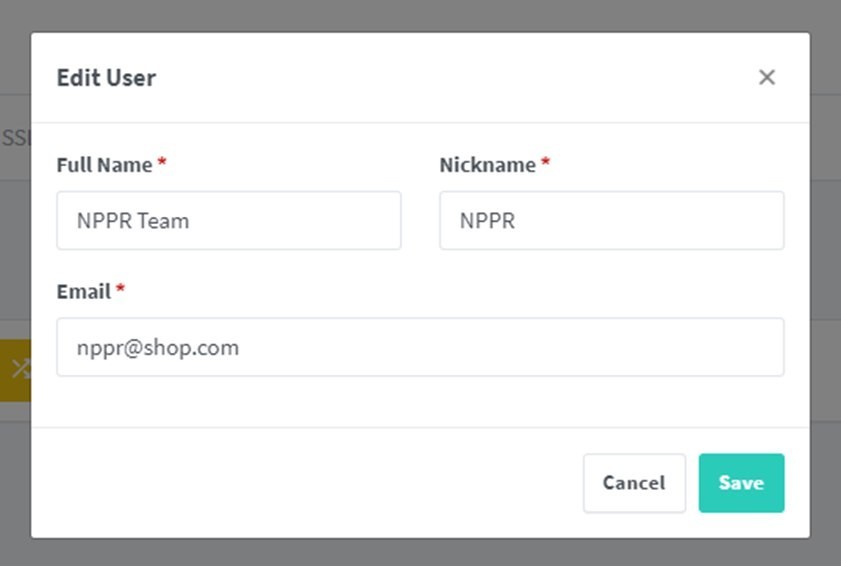This screenshot has height=566, width=841.
Task: Focus the Nickname input field
Action: tap(612, 220)
